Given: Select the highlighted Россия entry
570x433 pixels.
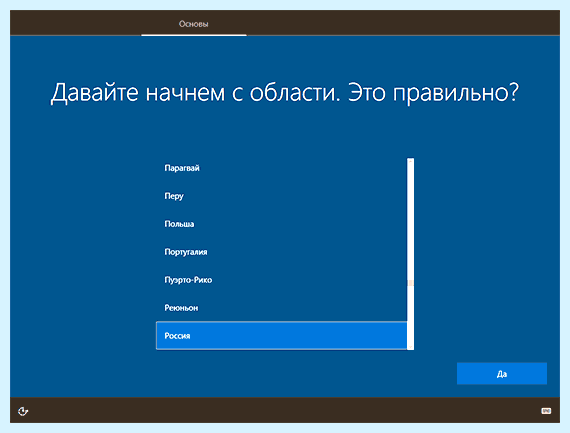Looking at the screenshot, I should 282,336.
